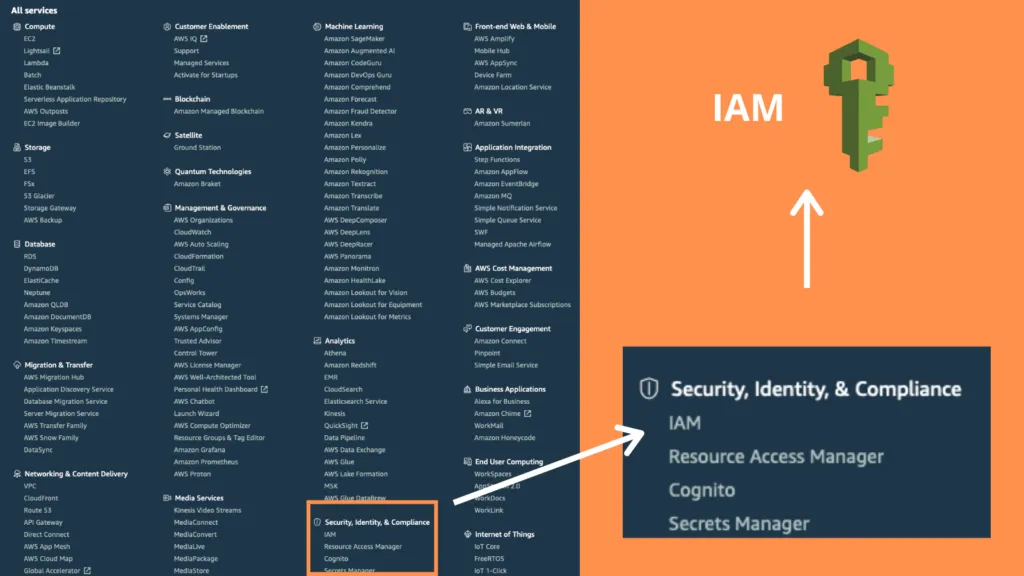Screen dimensions: 1024x576
Task: Select the highlighted Security, Identity, & Compliance section
Action: pyautogui.click(x=375, y=521)
